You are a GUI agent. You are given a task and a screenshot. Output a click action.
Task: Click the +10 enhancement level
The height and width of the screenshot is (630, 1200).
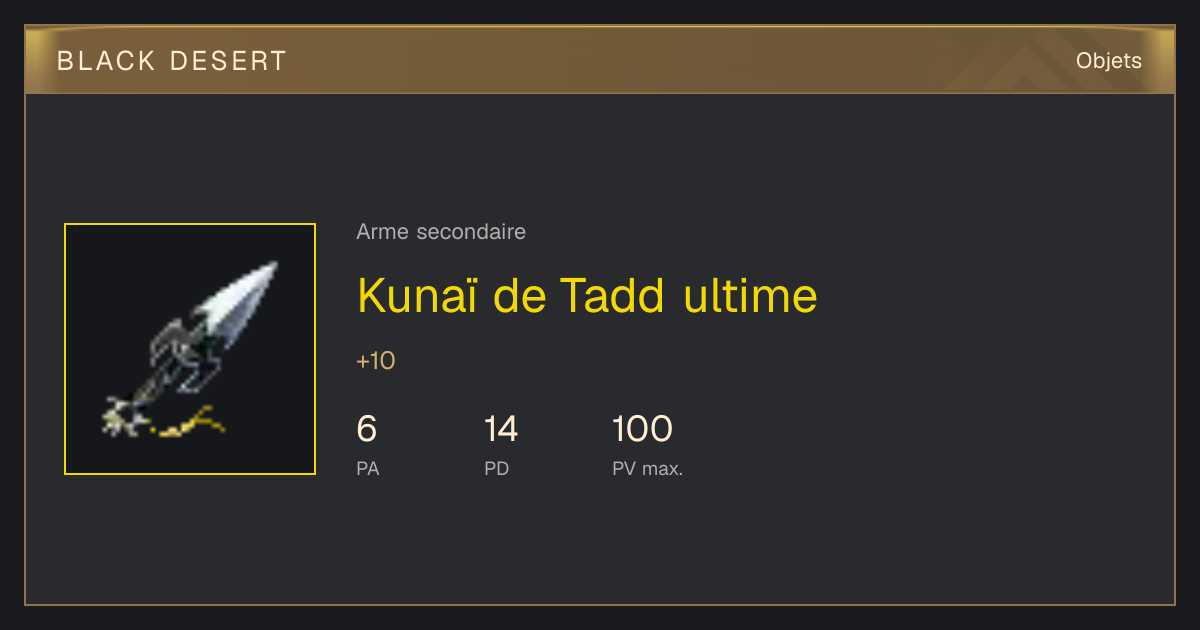[376, 361]
